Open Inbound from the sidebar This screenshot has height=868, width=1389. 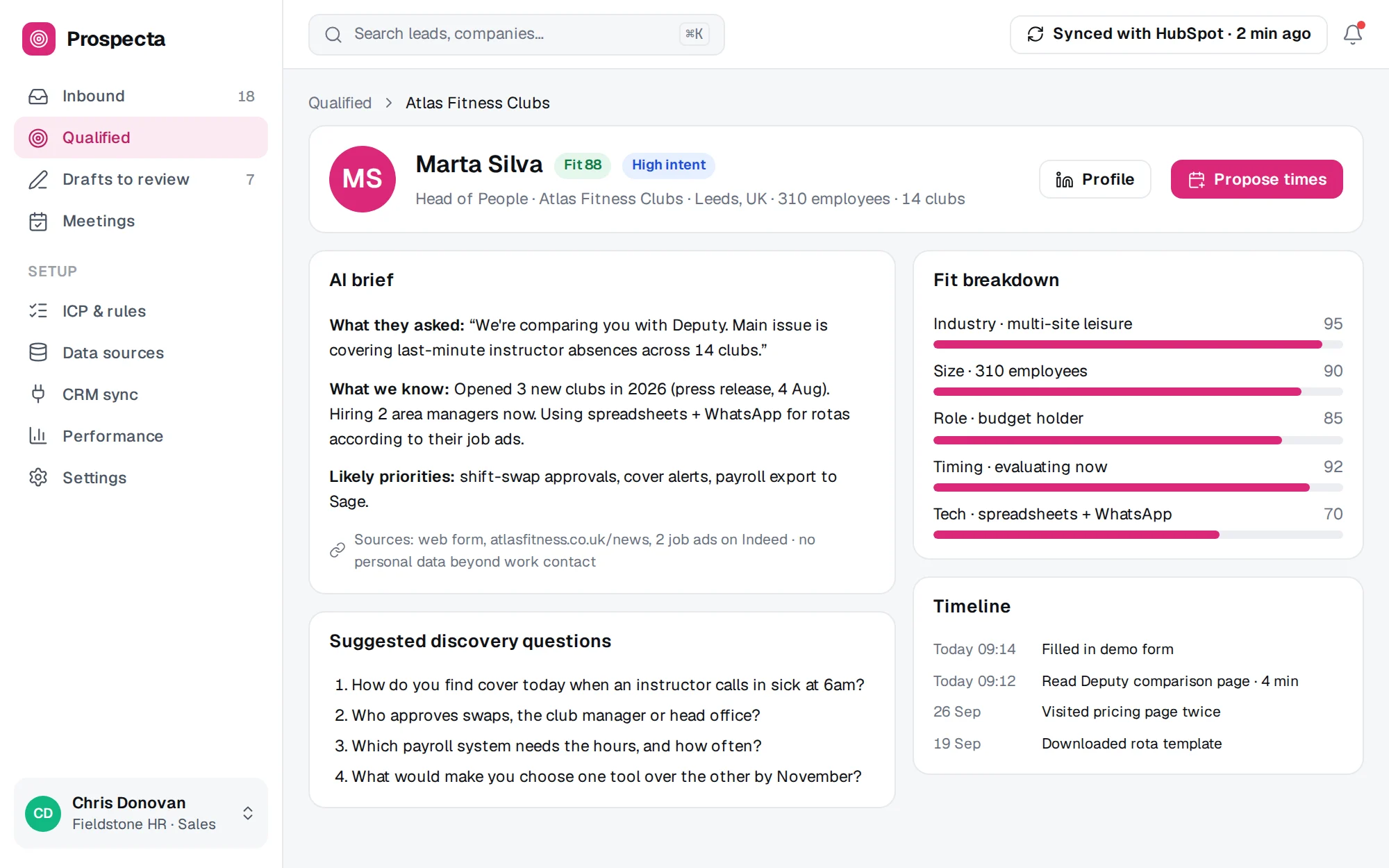141,96
